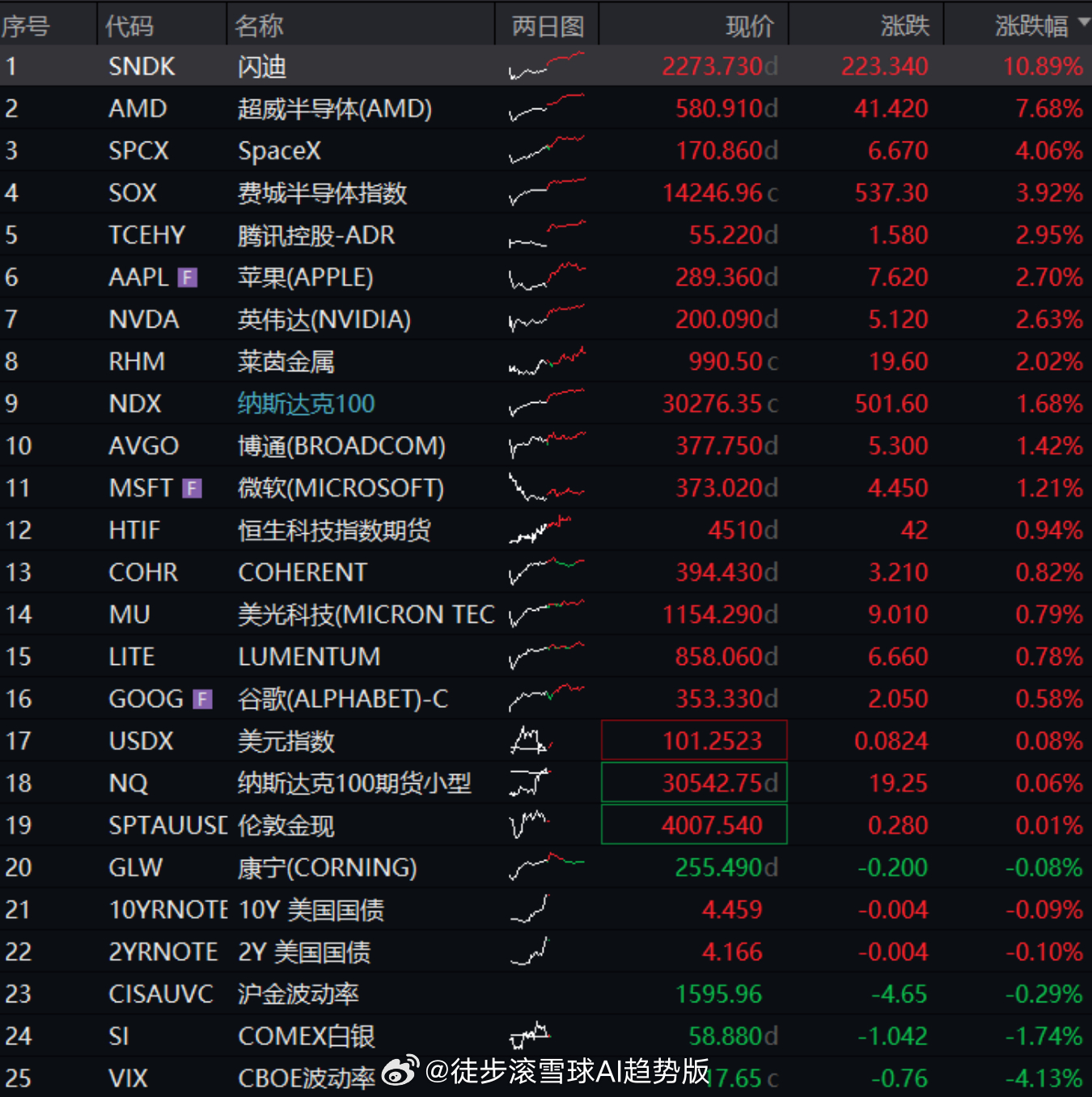Open the HTIF two-day mini chart
Viewport: 1092px width, 1097px height.
[x=540, y=530]
